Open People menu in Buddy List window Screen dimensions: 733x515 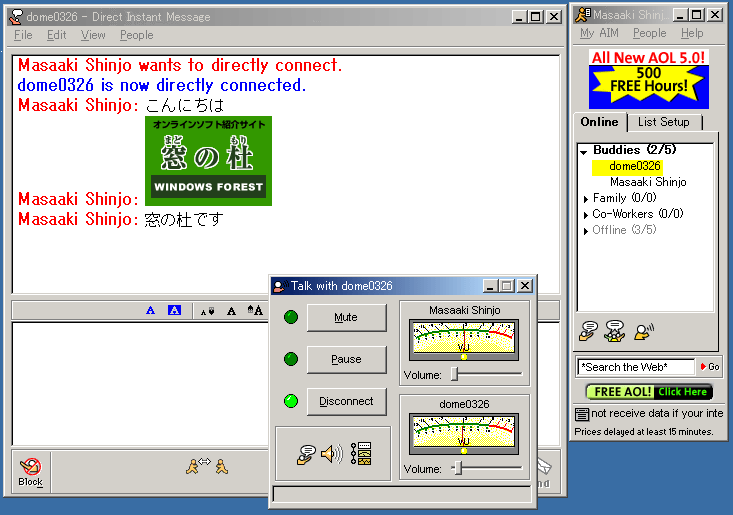point(649,33)
